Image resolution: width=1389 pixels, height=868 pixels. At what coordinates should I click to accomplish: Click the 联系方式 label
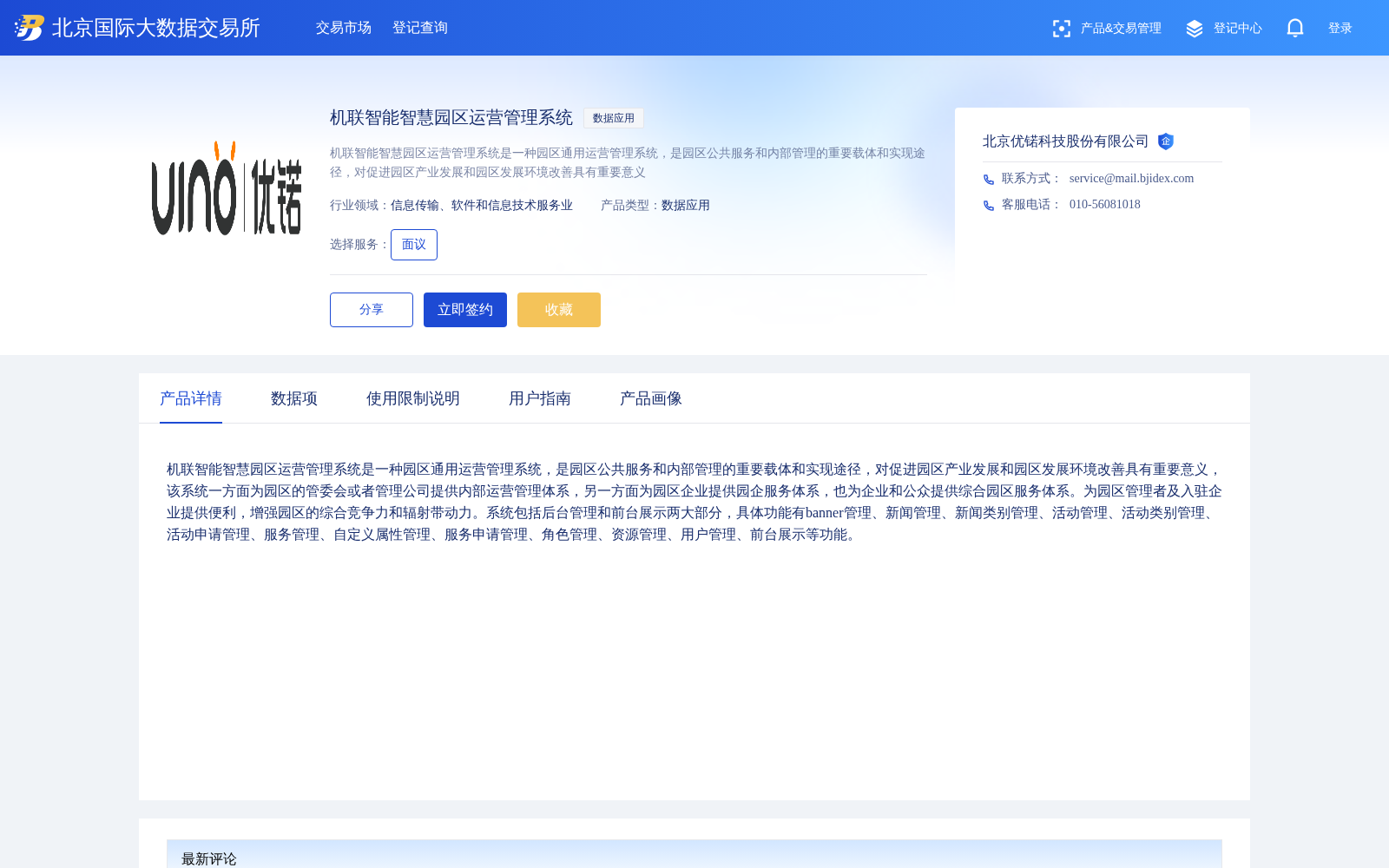(1030, 178)
